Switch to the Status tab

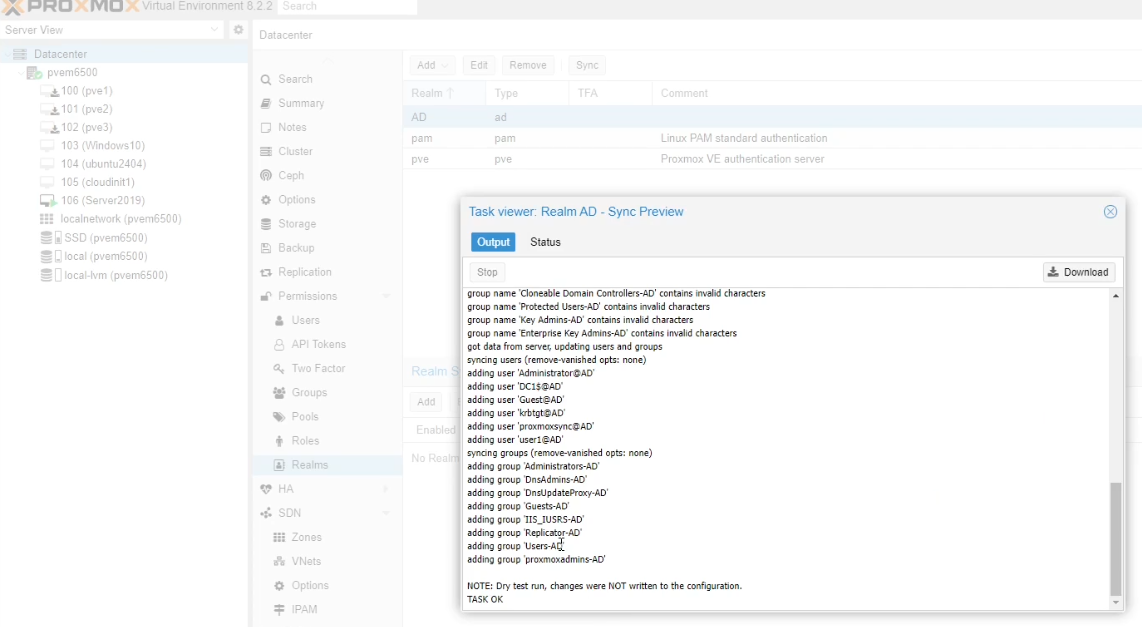pos(545,242)
